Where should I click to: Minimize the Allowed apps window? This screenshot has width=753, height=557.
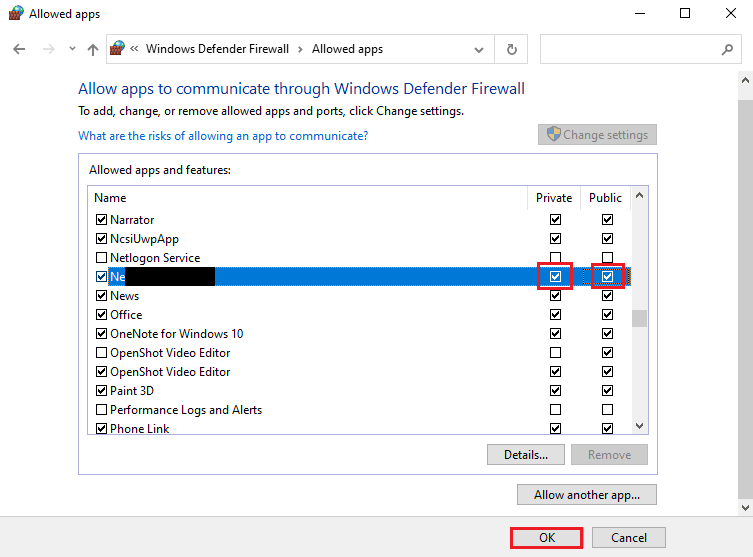640,13
